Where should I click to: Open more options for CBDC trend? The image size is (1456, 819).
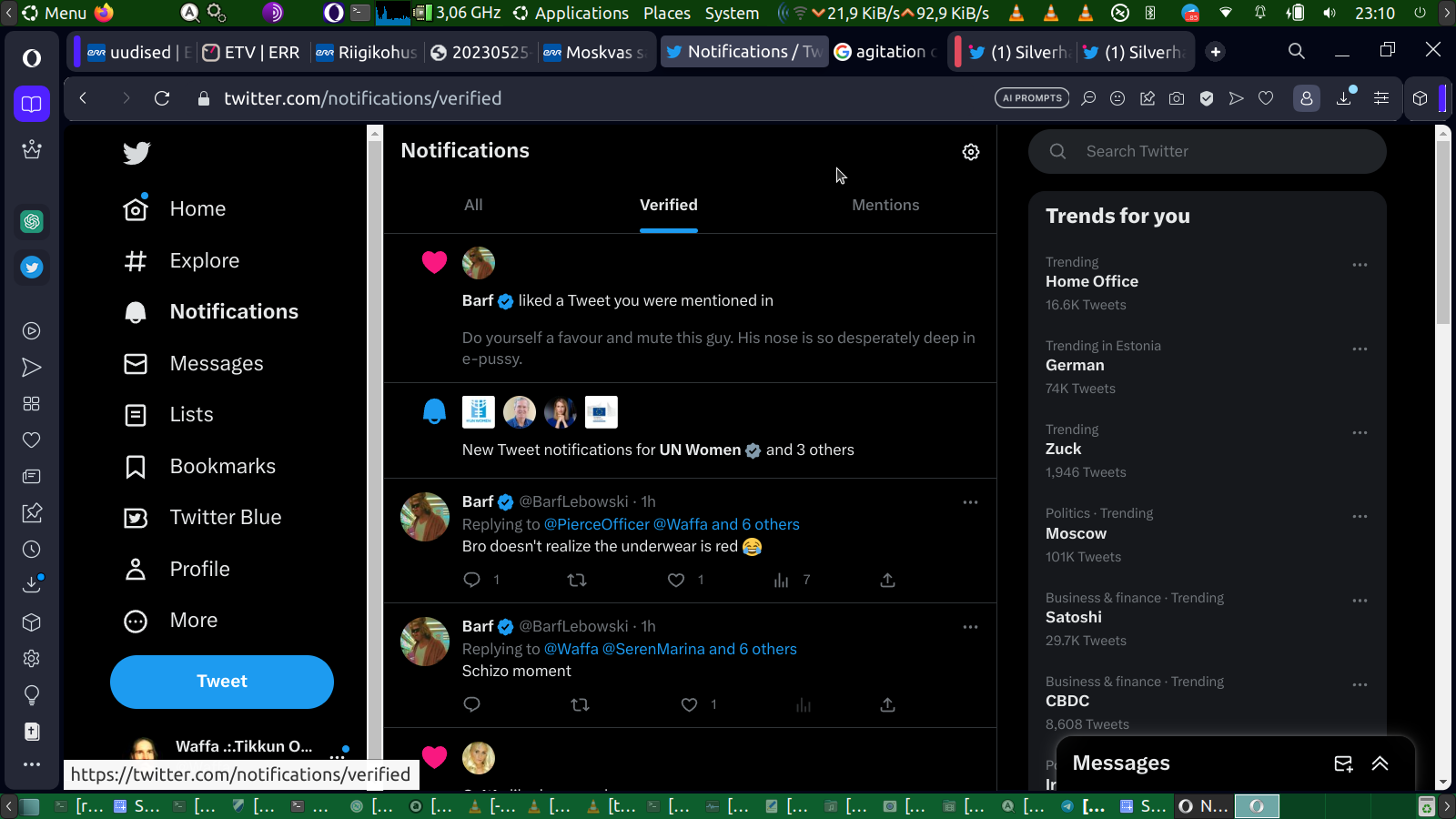[x=1360, y=684]
